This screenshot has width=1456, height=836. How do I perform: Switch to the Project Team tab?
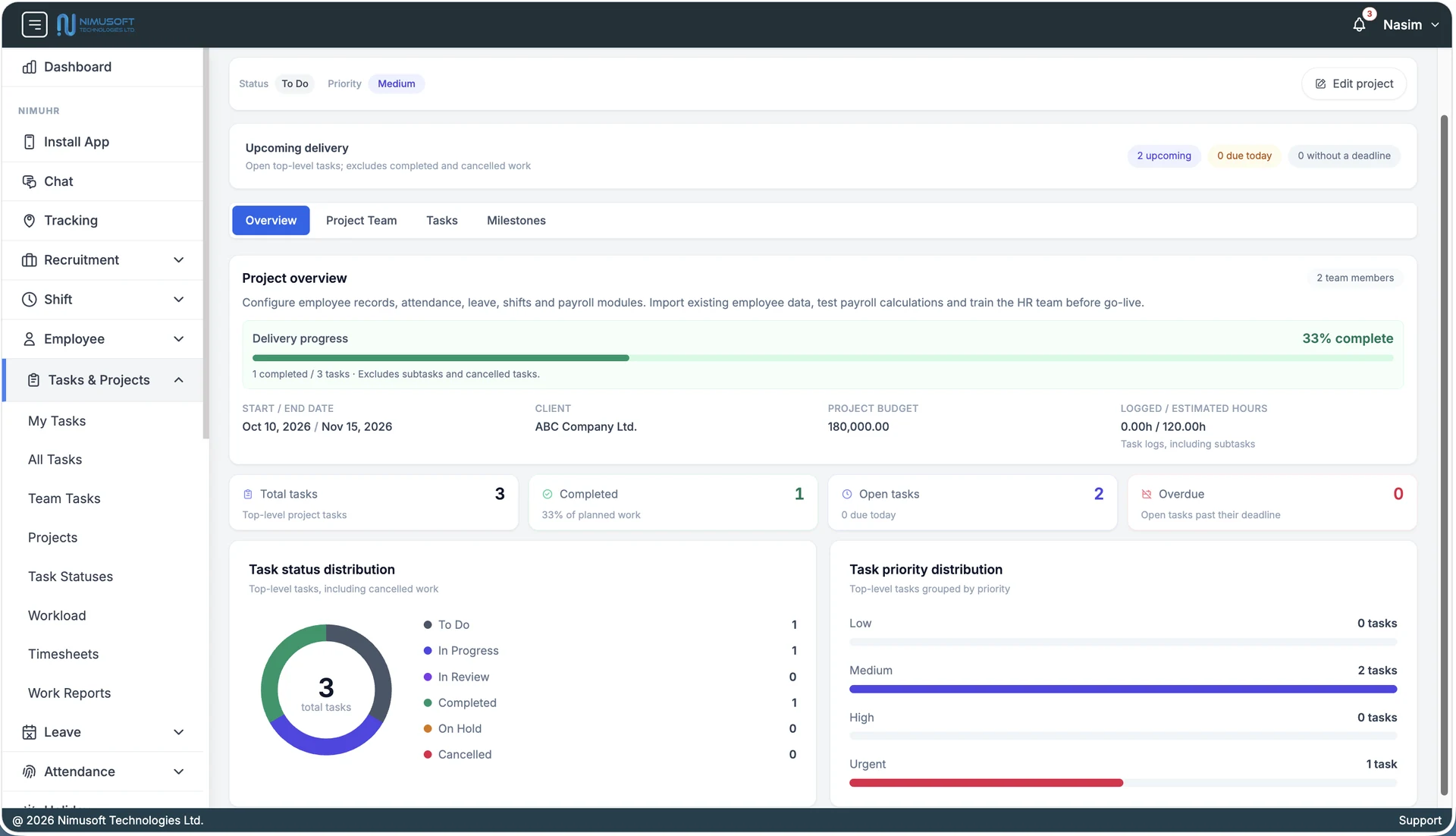pos(362,220)
